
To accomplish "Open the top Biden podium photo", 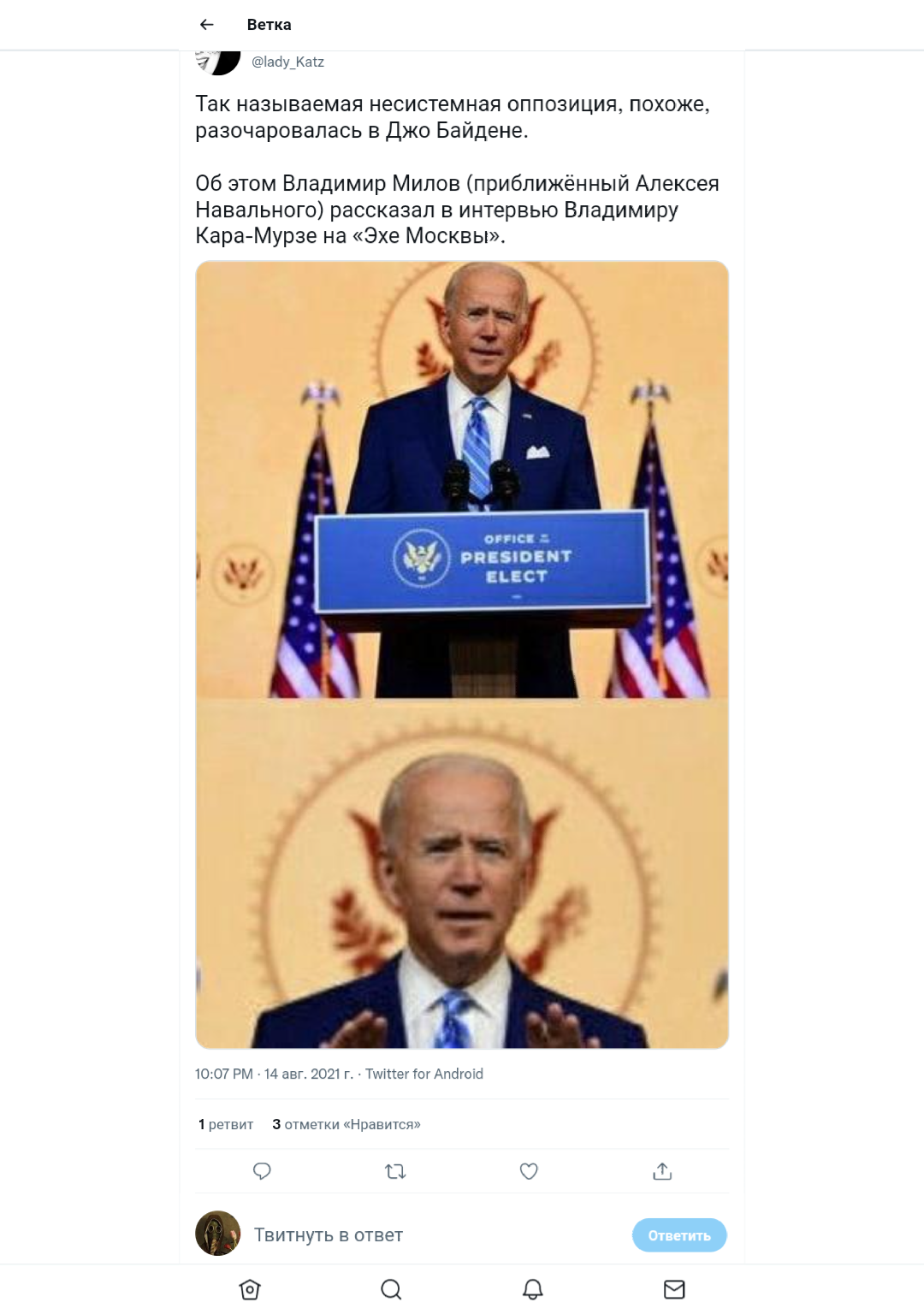I will 462,480.
